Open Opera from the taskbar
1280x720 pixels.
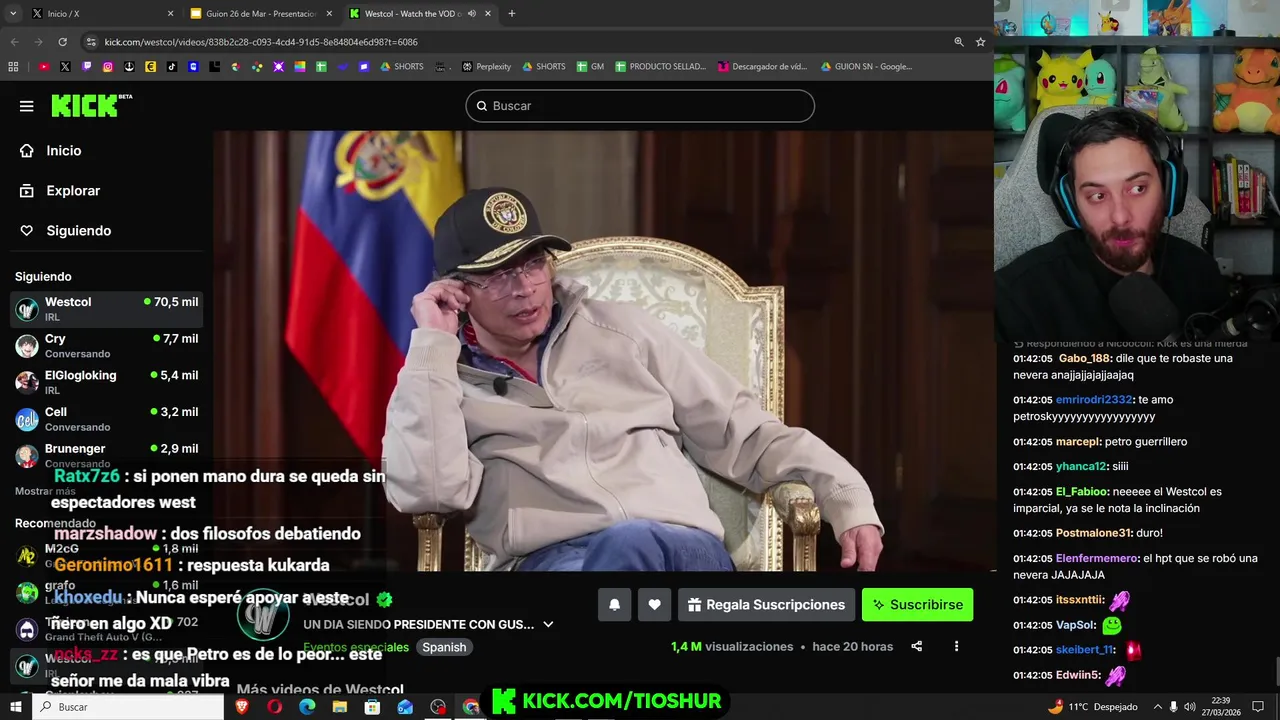(275, 707)
